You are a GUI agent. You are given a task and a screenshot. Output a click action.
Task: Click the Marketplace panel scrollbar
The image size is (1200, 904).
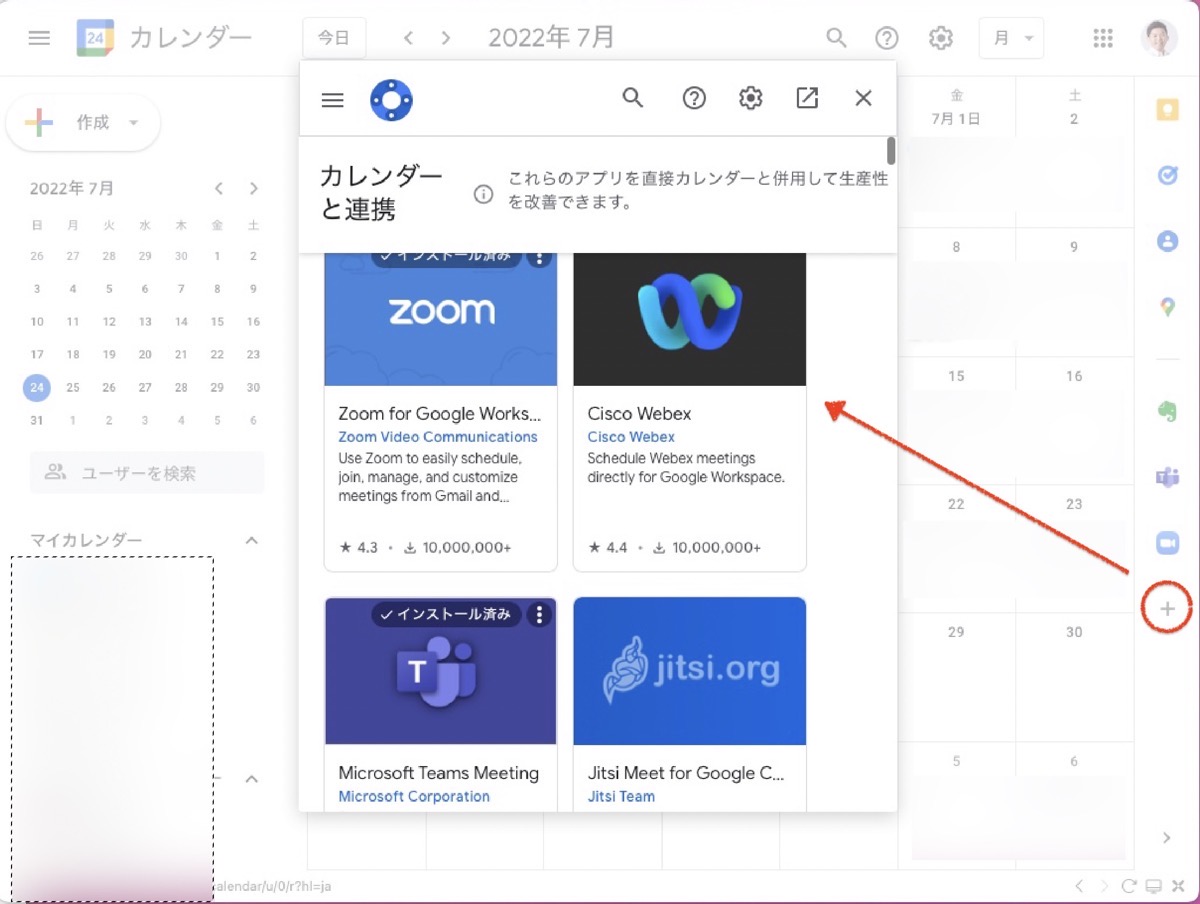(x=891, y=150)
